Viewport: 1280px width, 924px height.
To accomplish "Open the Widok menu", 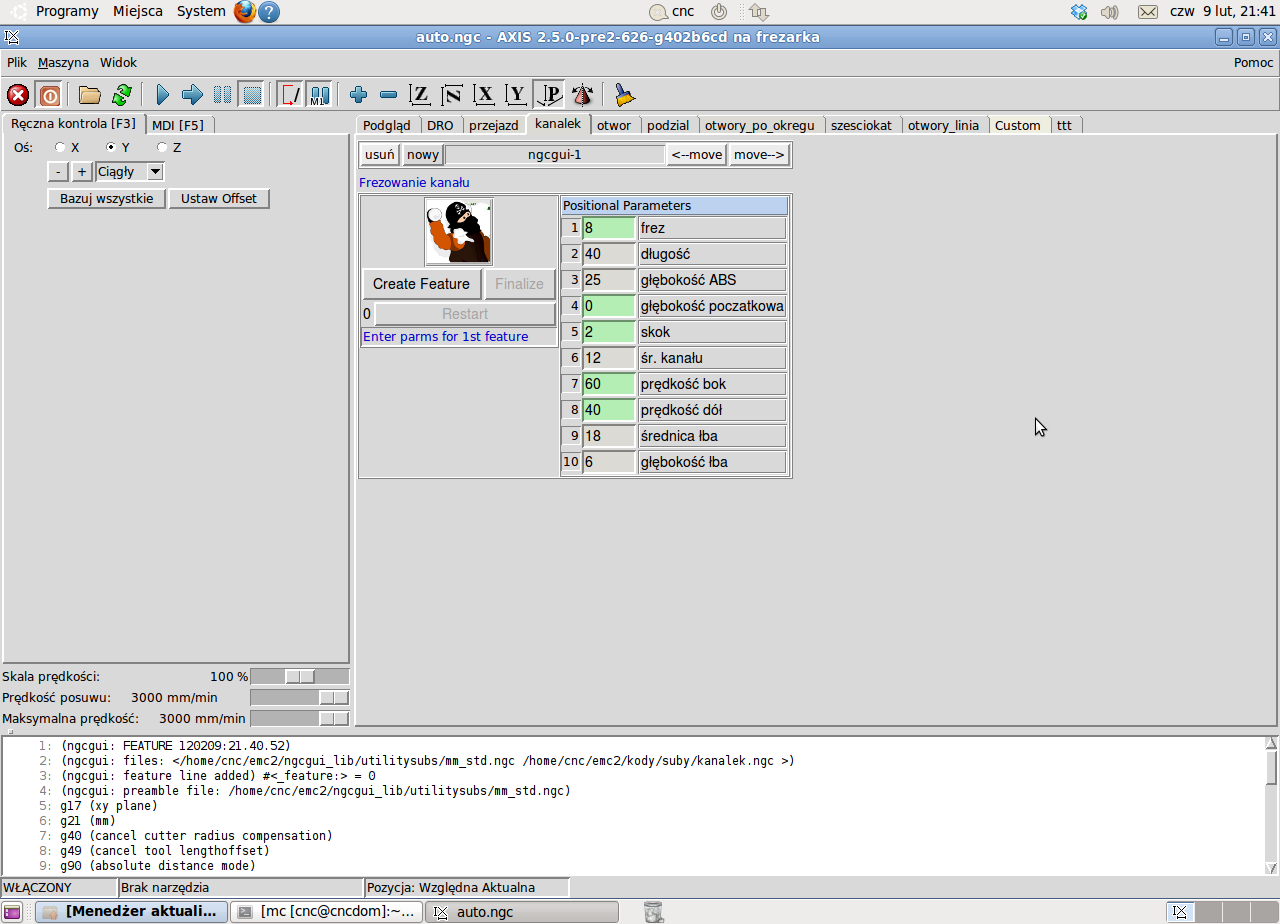I will [x=118, y=62].
